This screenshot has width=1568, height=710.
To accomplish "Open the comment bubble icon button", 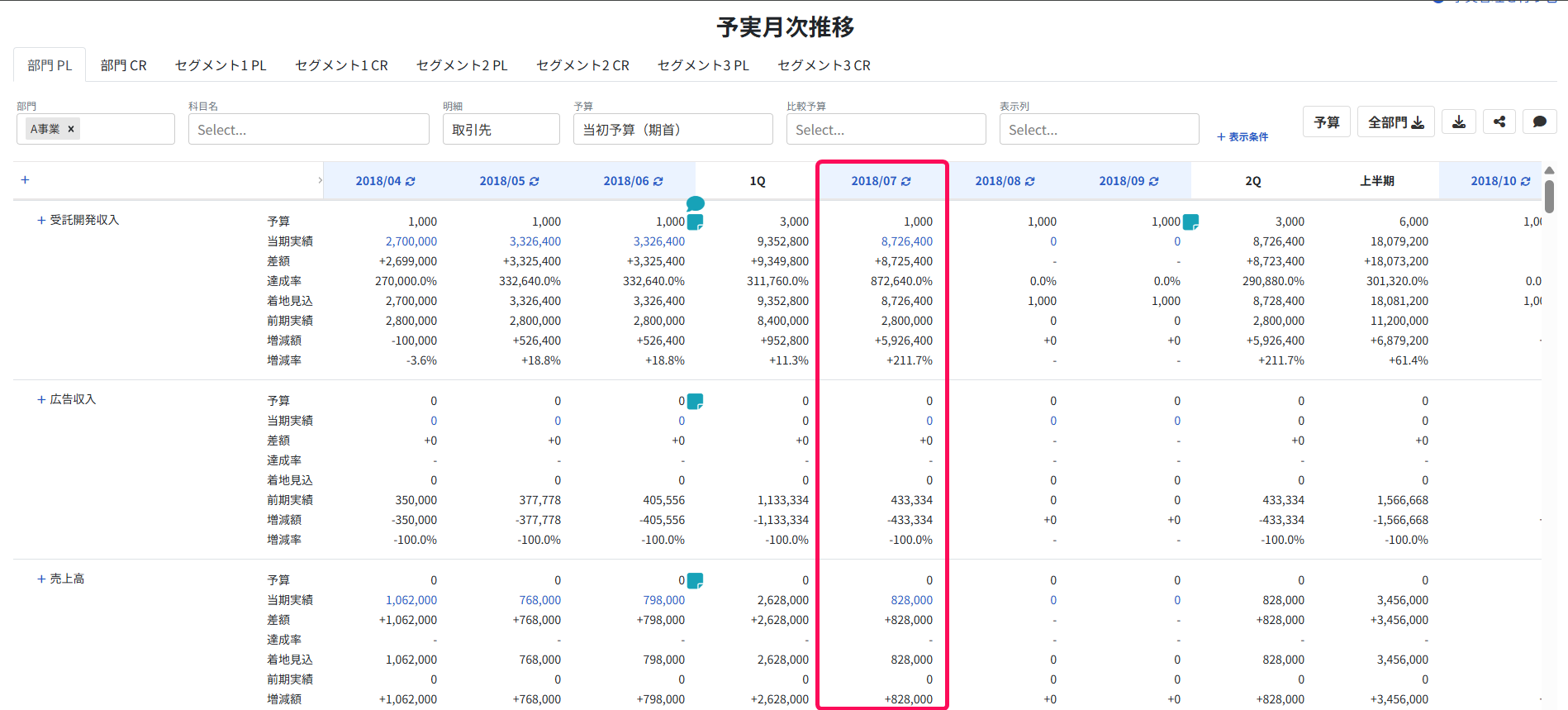I will 1540,122.
